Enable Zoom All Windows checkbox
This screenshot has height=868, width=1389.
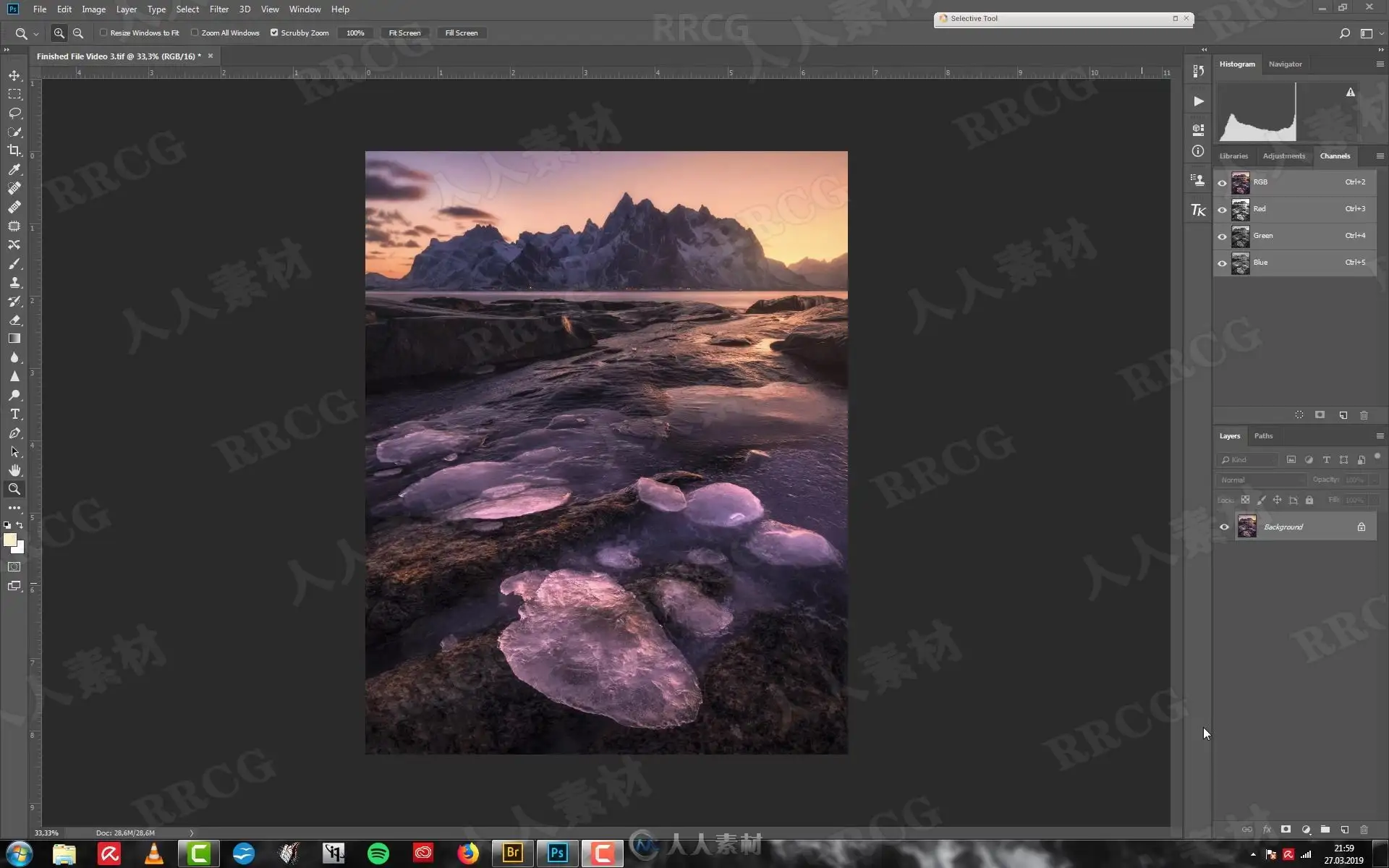pyautogui.click(x=195, y=33)
